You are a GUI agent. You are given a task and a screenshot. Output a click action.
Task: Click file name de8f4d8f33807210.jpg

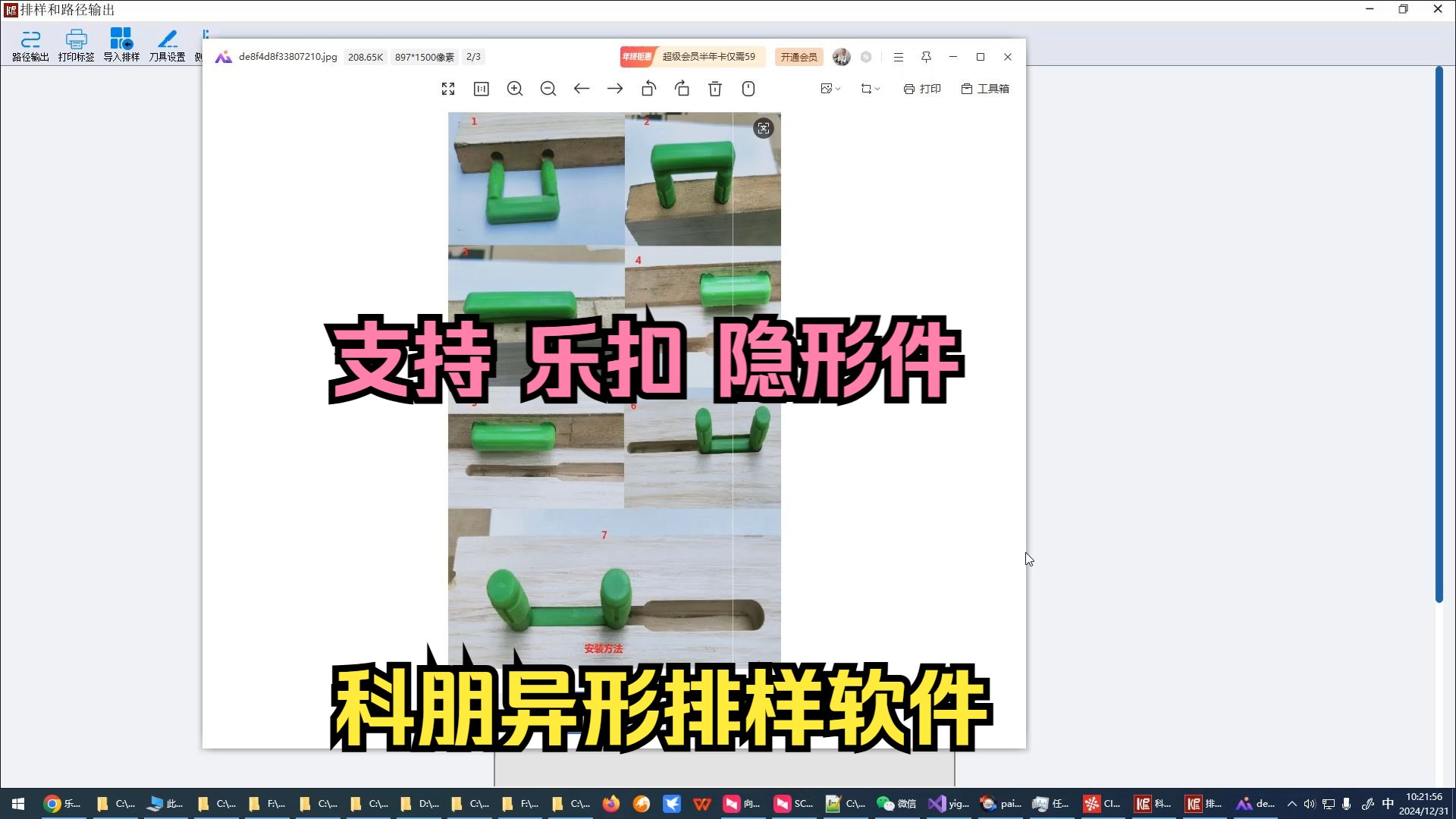[x=287, y=57]
